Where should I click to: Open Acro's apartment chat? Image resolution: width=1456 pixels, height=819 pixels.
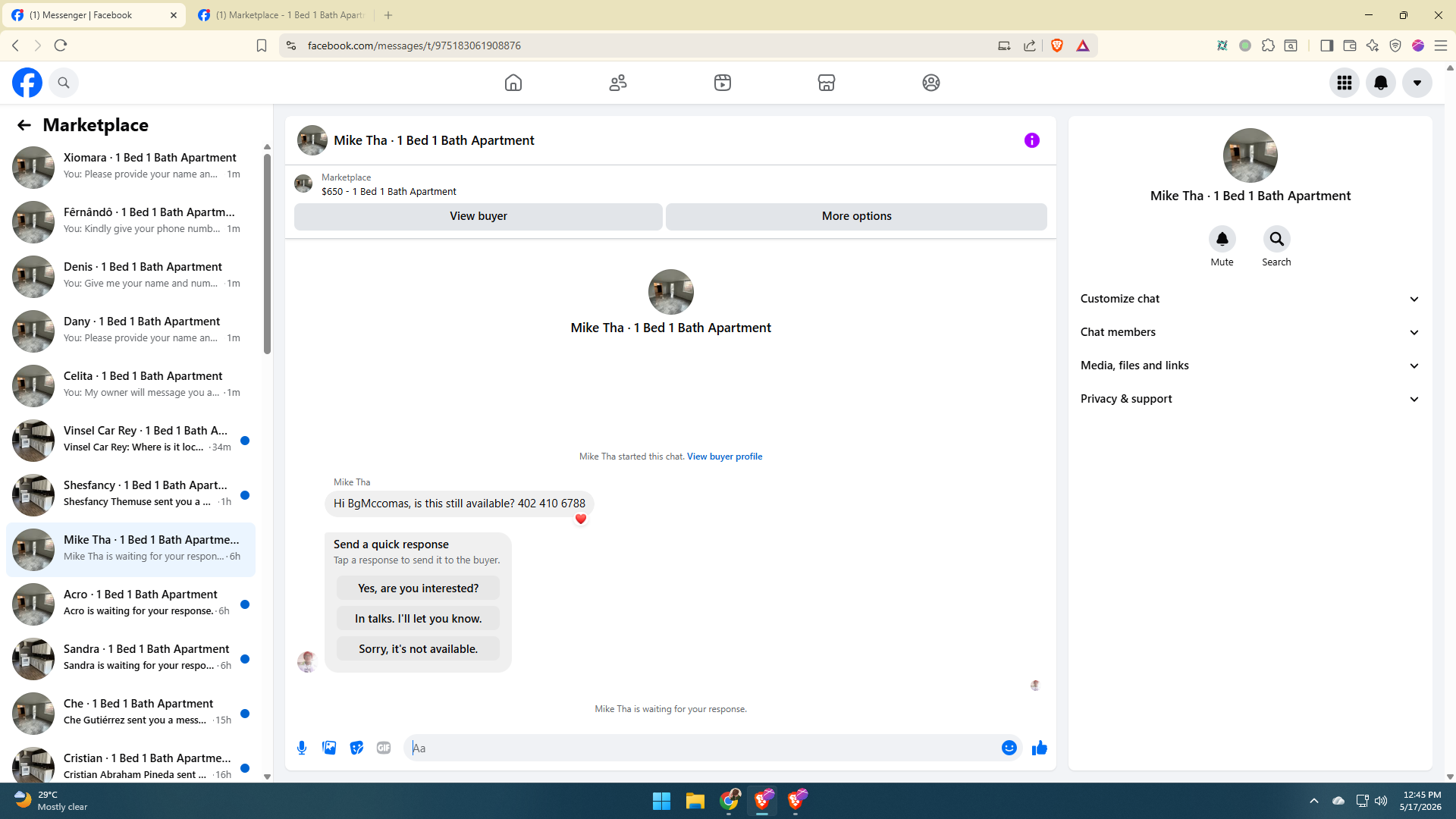pos(130,604)
